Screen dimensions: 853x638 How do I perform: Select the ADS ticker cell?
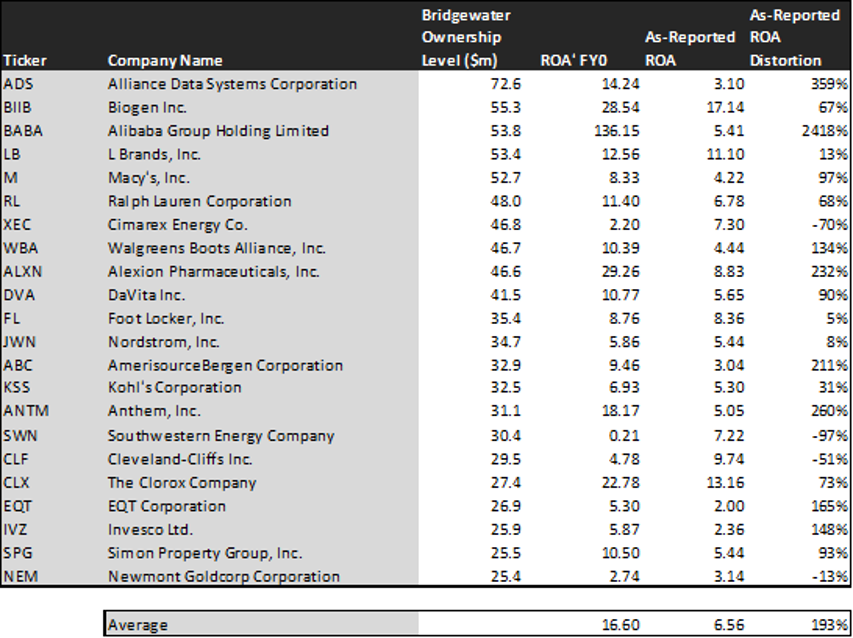click(x=17, y=84)
